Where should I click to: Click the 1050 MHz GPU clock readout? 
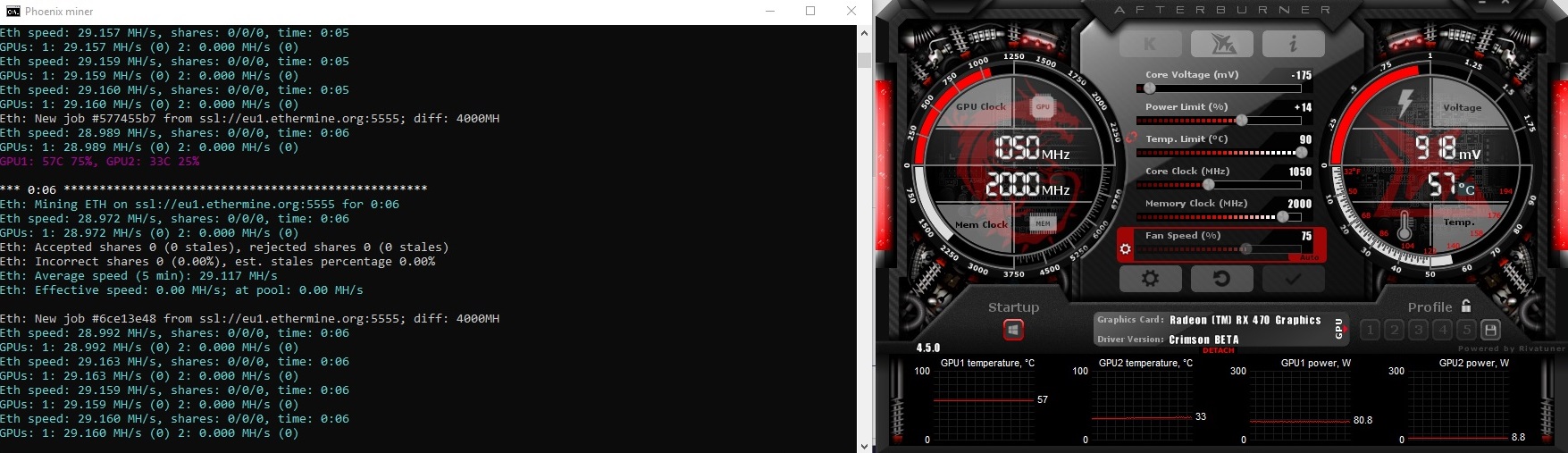click(x=1032, y=147)
